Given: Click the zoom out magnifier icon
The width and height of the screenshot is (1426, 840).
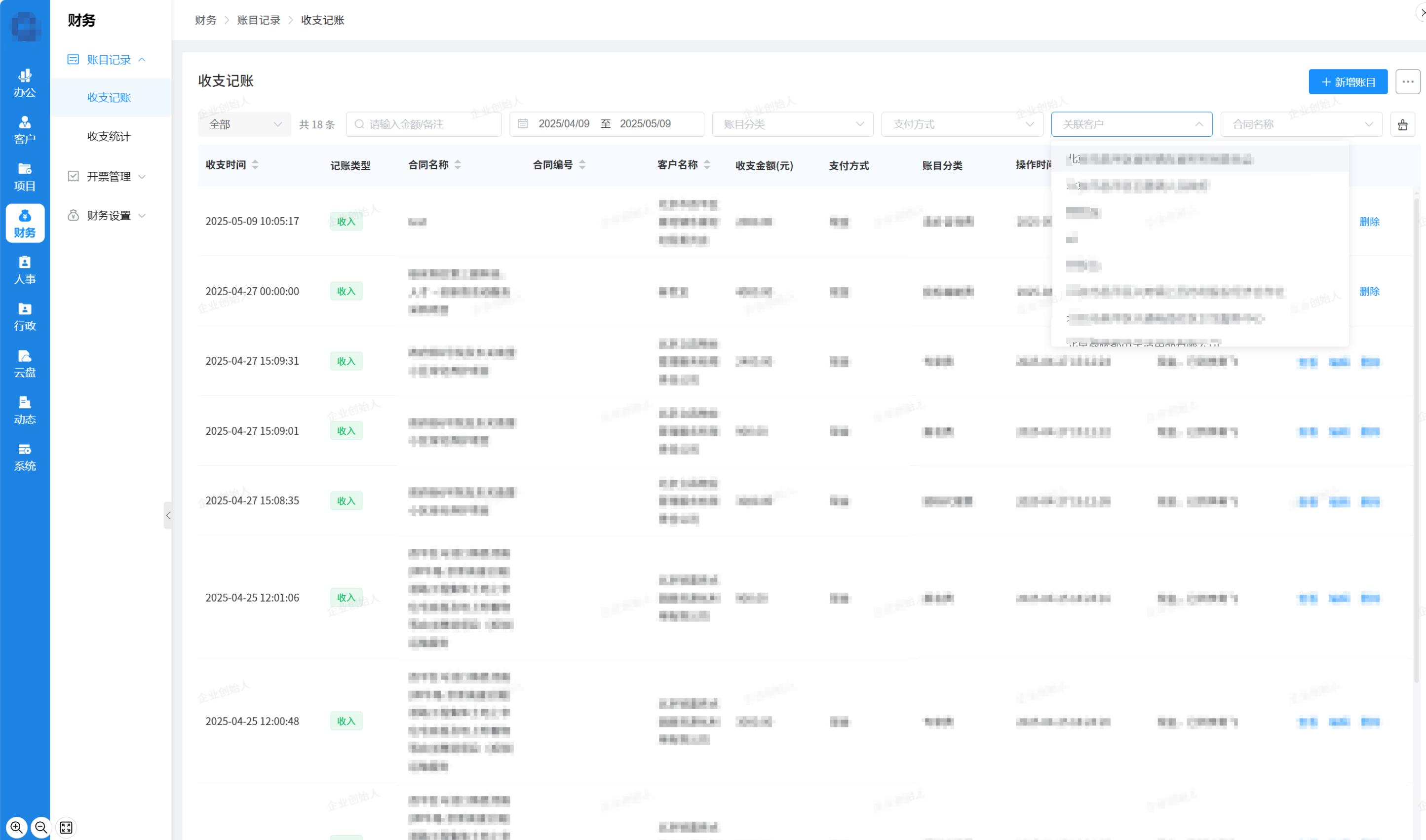Looking at the screenshot, I should click(41, 828).
